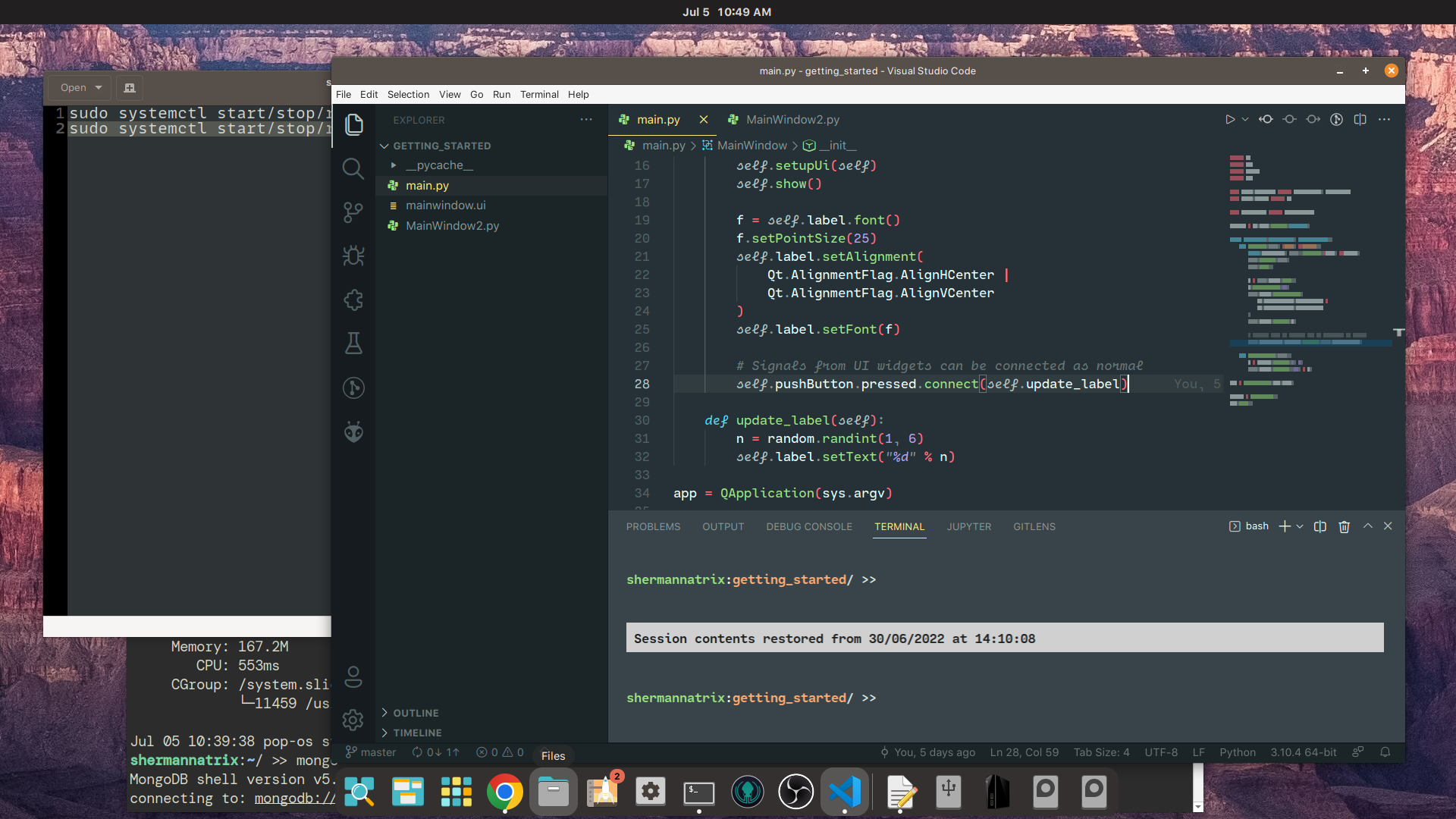Open the Run and Debug view
Image resolution: width=1456 pixels, height=819 pixels.
353,256
